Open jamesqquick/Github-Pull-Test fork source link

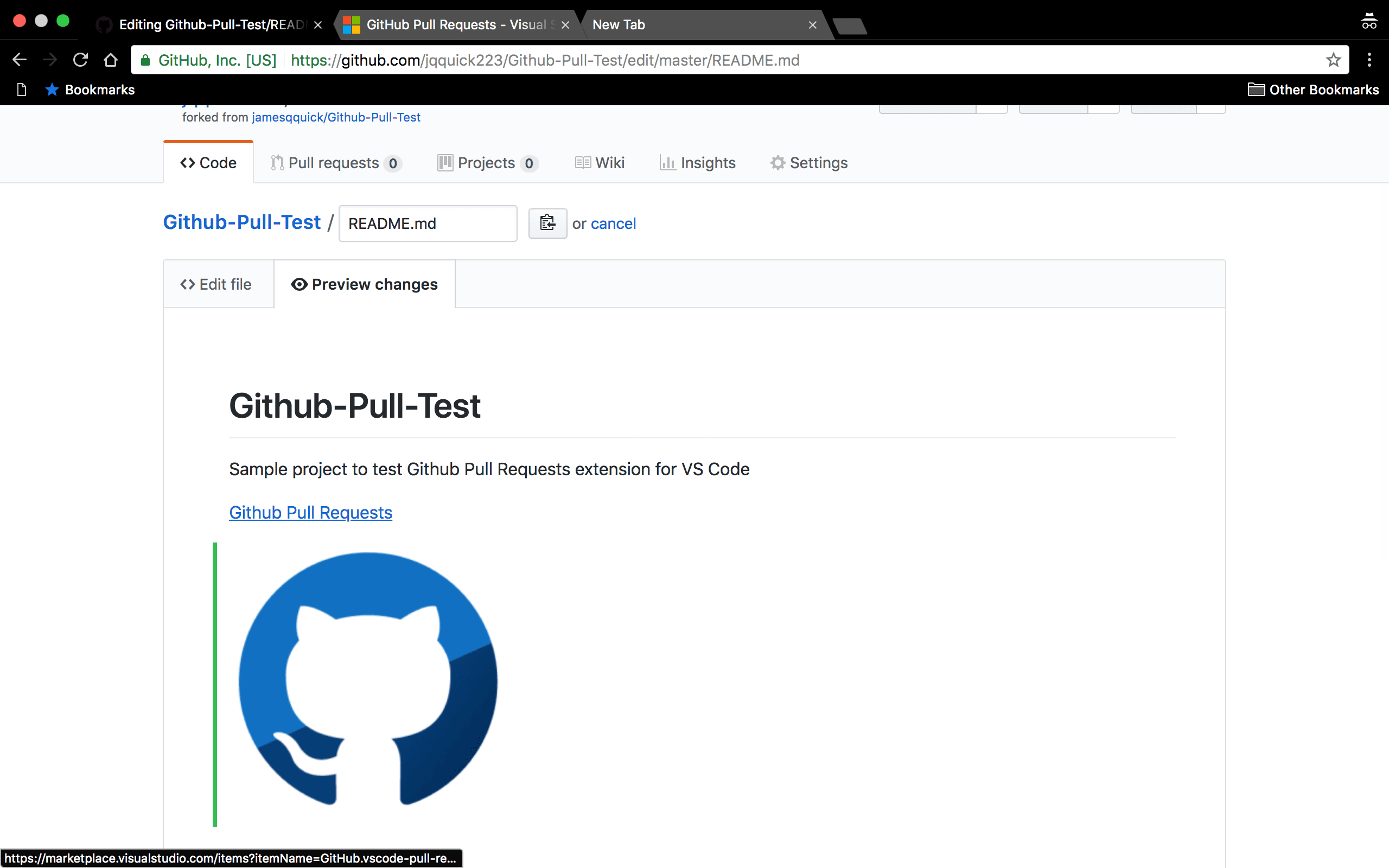click(336, 117)
